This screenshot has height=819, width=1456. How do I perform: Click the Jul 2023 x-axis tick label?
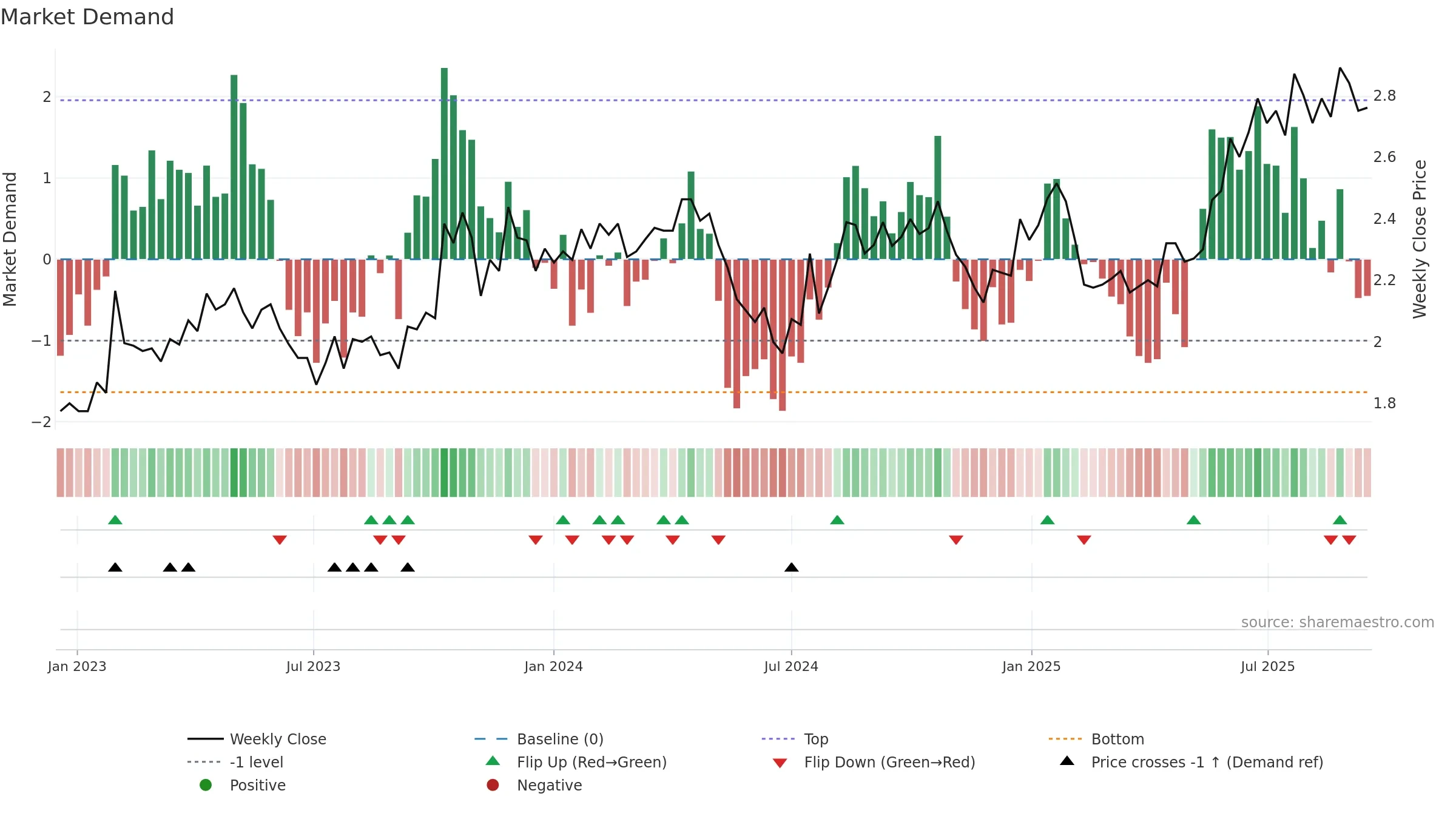(313, 666)
